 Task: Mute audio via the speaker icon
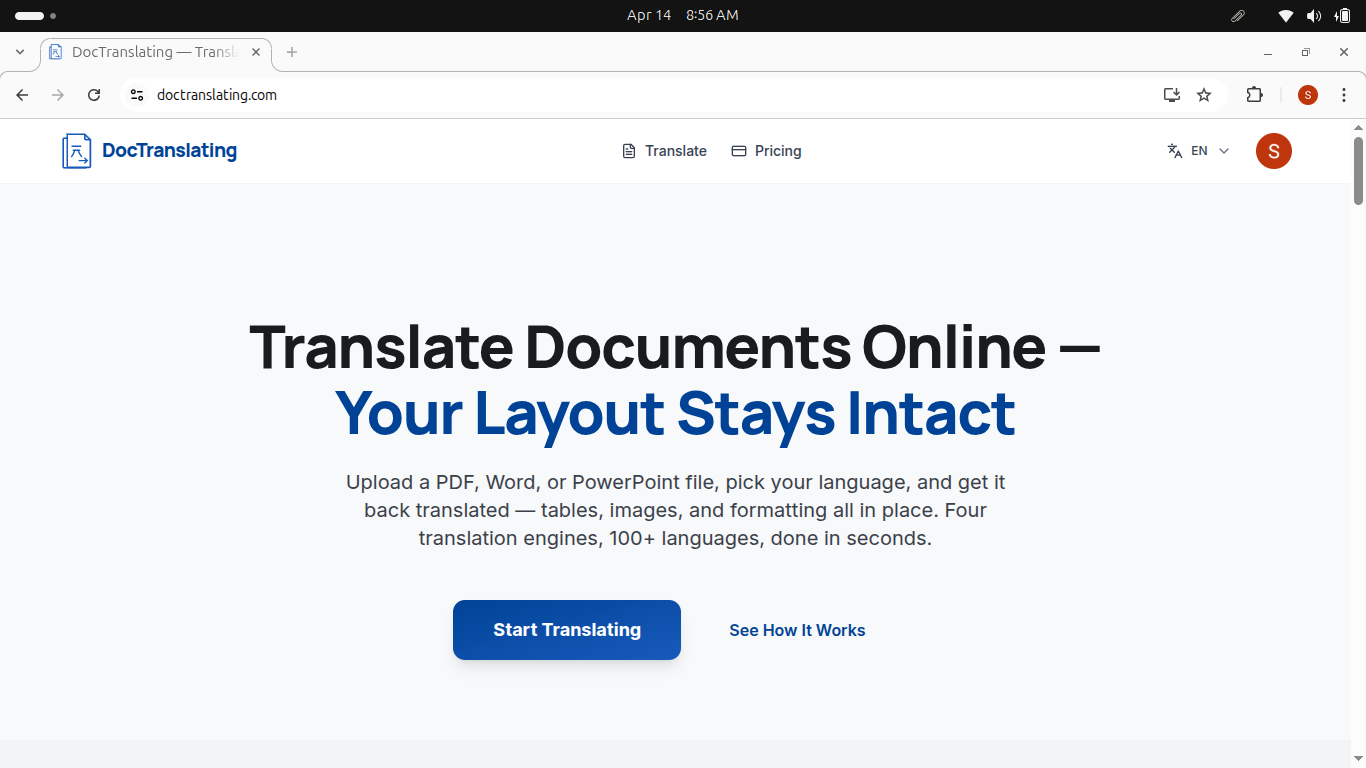(x=1314, y=15)
